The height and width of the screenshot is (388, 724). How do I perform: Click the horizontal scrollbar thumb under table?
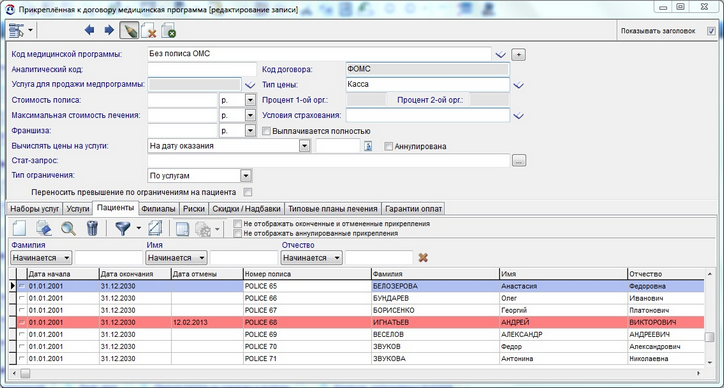point(25,373)
